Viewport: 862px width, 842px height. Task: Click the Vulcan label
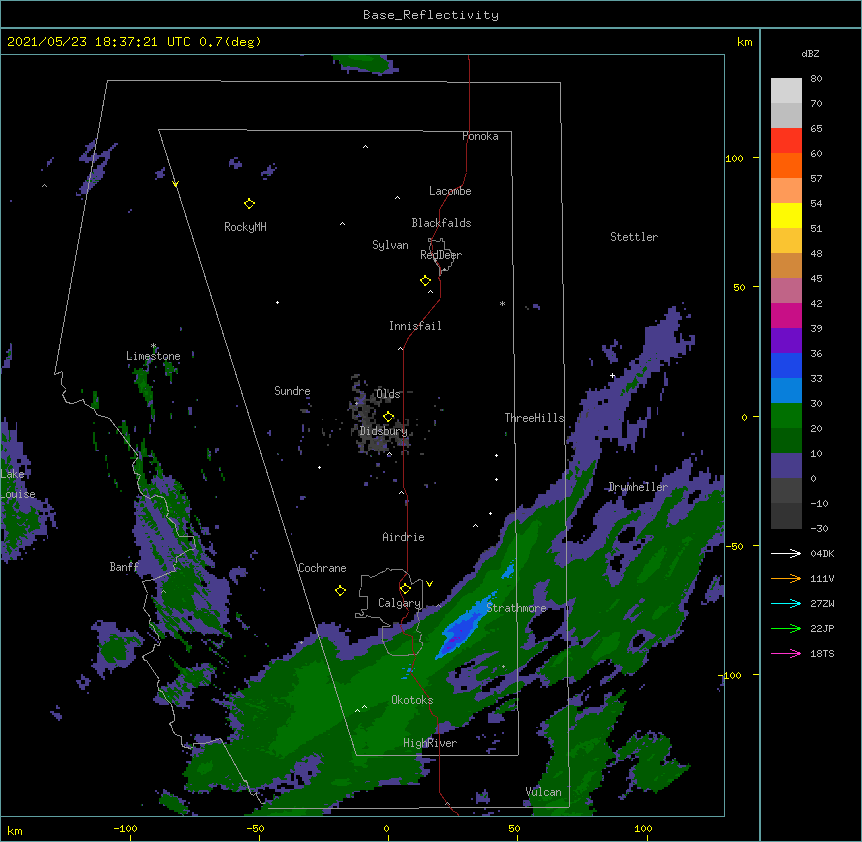tap(543, 792)
